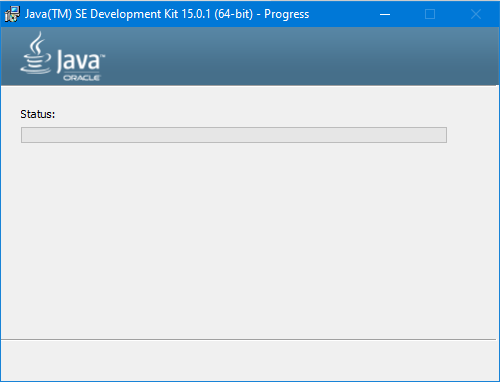Minimize the Java installer window
Image resolution: width=500 pixels, height=382 pixels.
point(385,14)
